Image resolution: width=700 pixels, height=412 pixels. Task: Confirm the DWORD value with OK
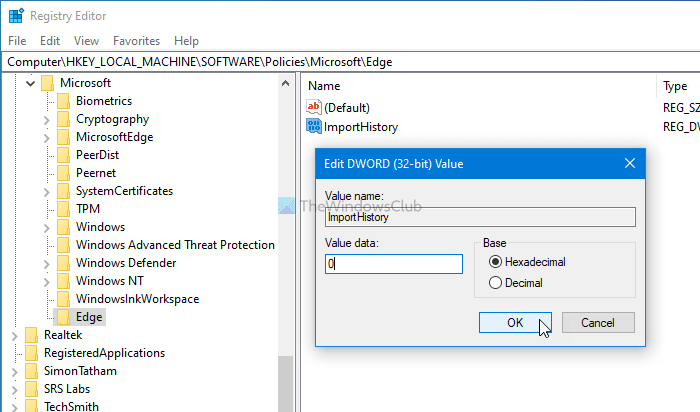[x=515, y=322]
